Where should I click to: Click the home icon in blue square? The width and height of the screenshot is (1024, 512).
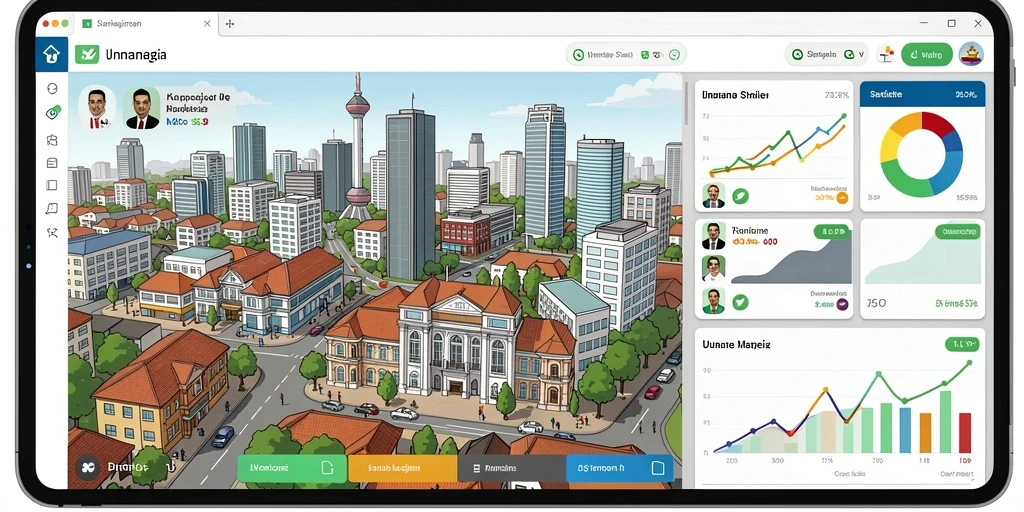click(52, 54)
